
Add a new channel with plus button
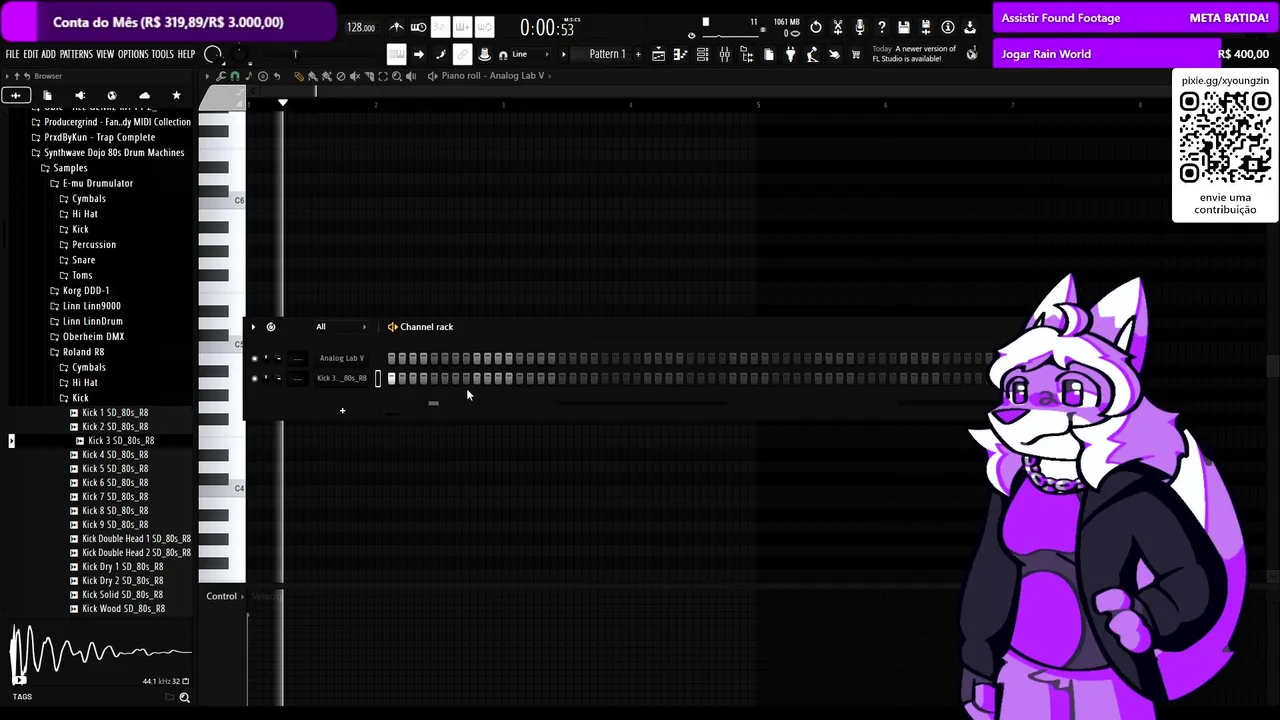(x=342, y=411)
